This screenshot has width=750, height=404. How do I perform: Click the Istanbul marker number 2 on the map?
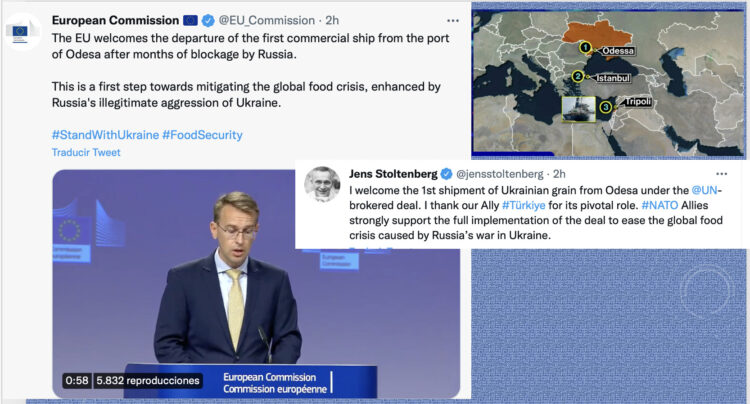tap(577, 76)
